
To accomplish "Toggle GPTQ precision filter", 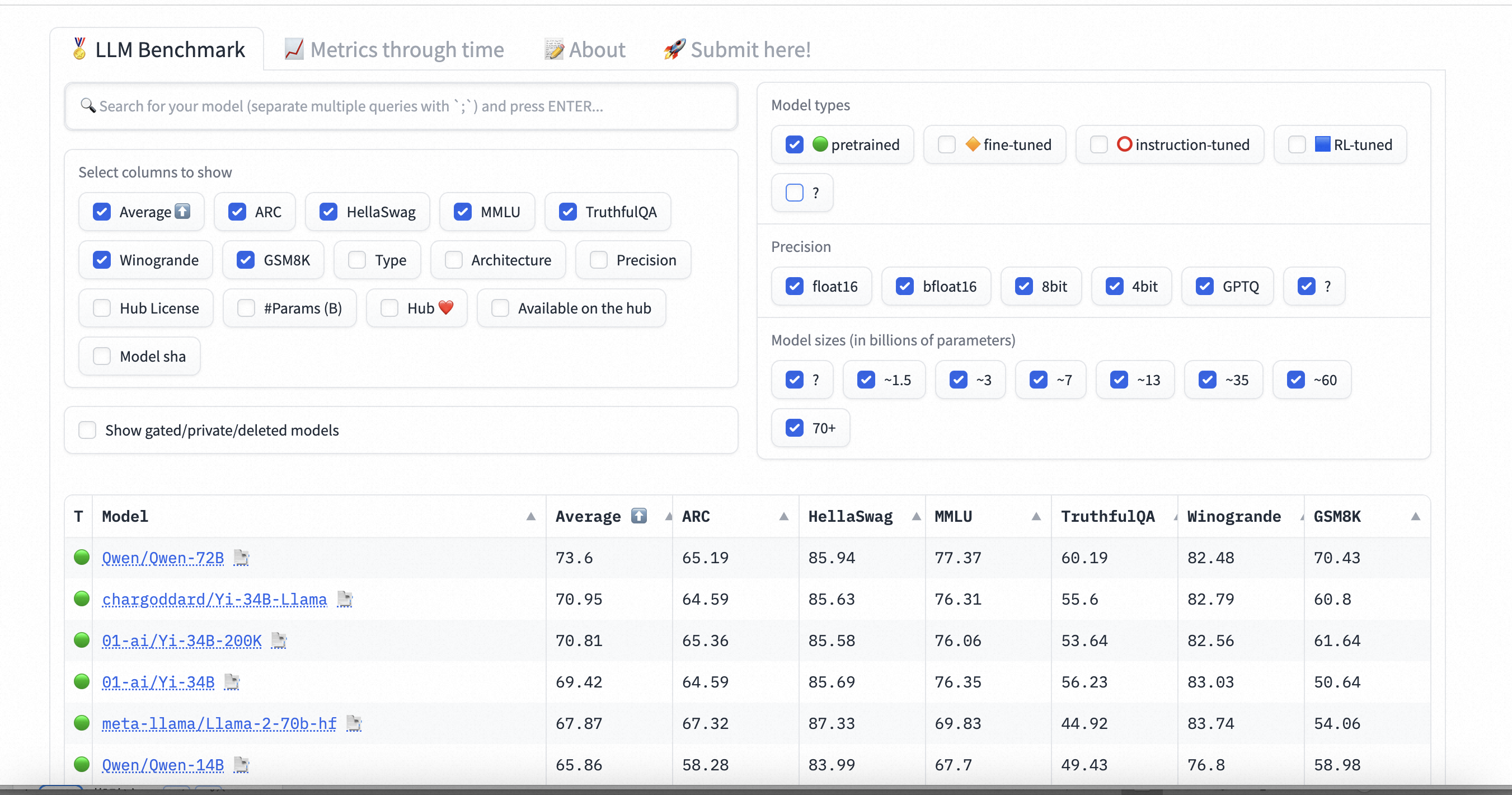I will pos(1204,287).
